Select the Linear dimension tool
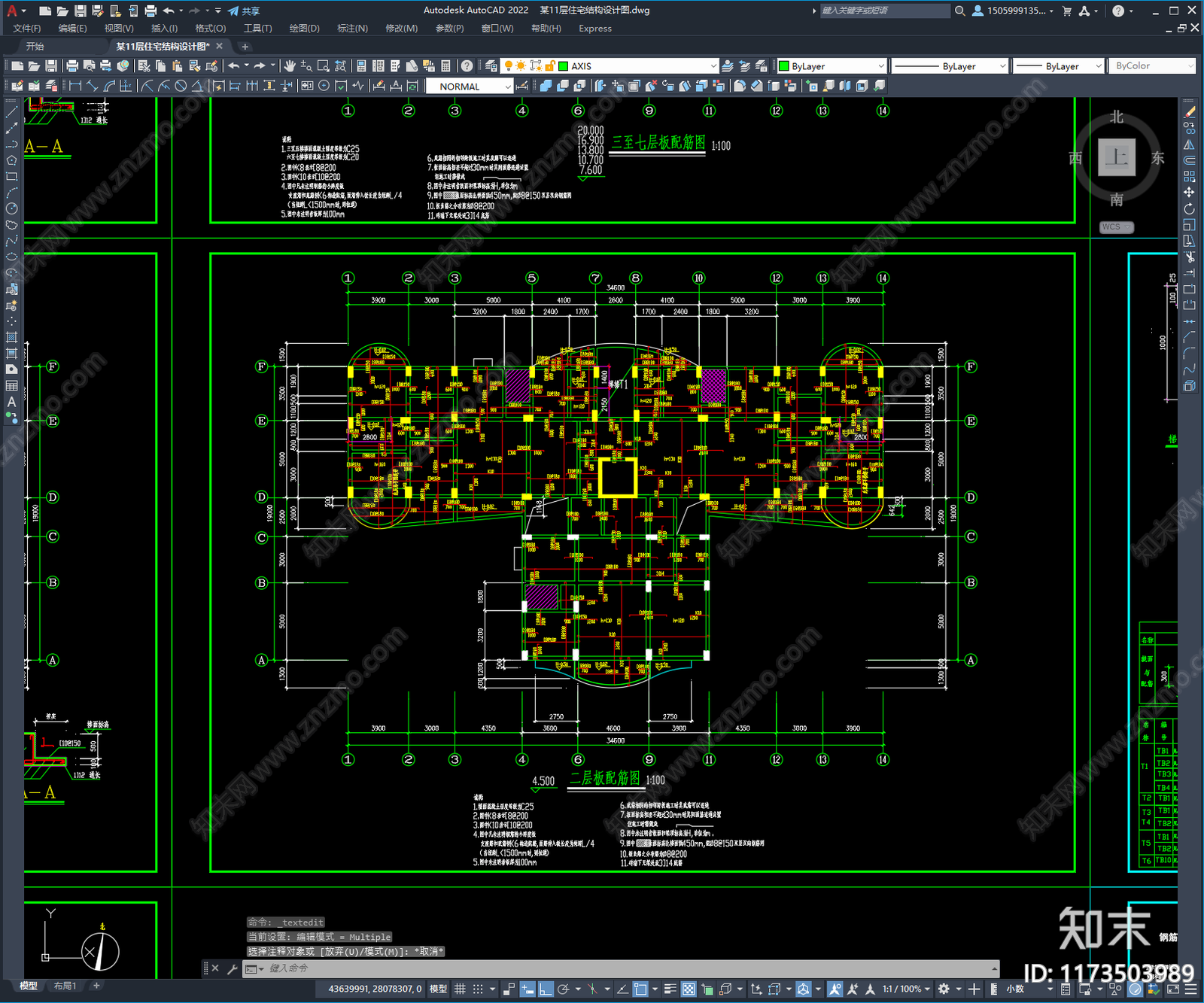 [75, 86]
